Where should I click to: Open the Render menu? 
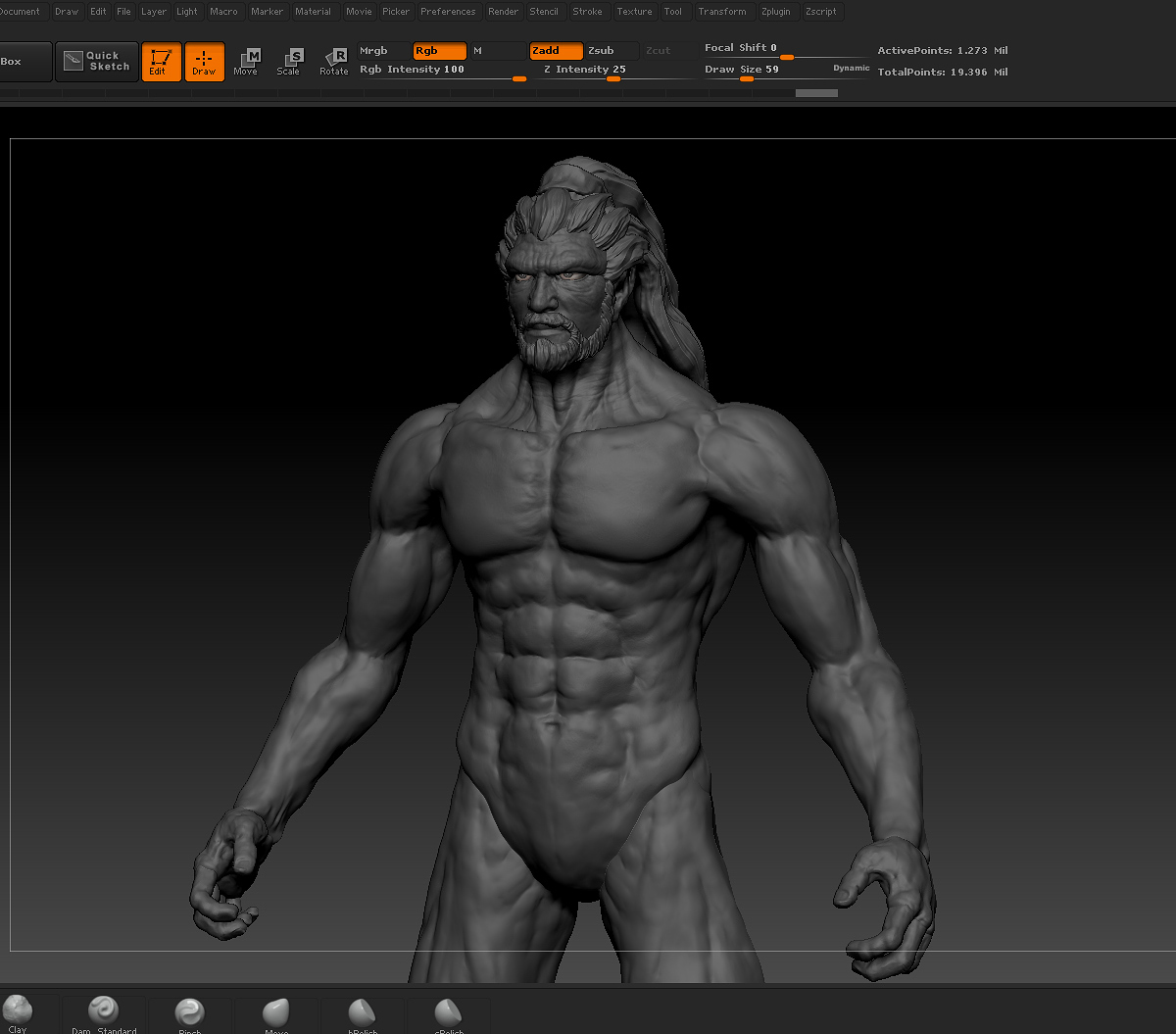[504, 12]
